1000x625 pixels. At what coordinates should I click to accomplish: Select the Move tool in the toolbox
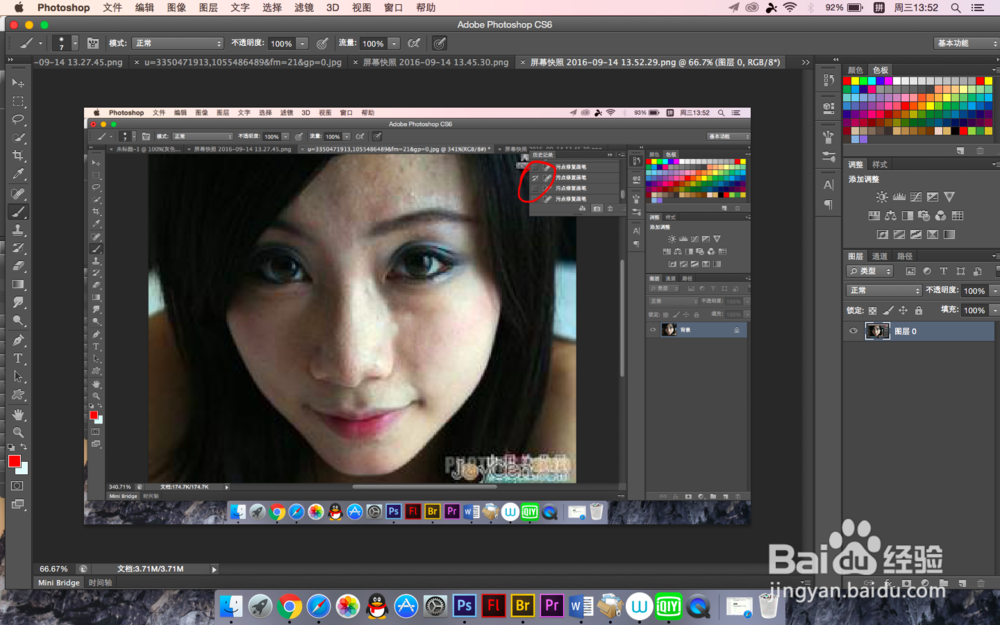point(18,83)
